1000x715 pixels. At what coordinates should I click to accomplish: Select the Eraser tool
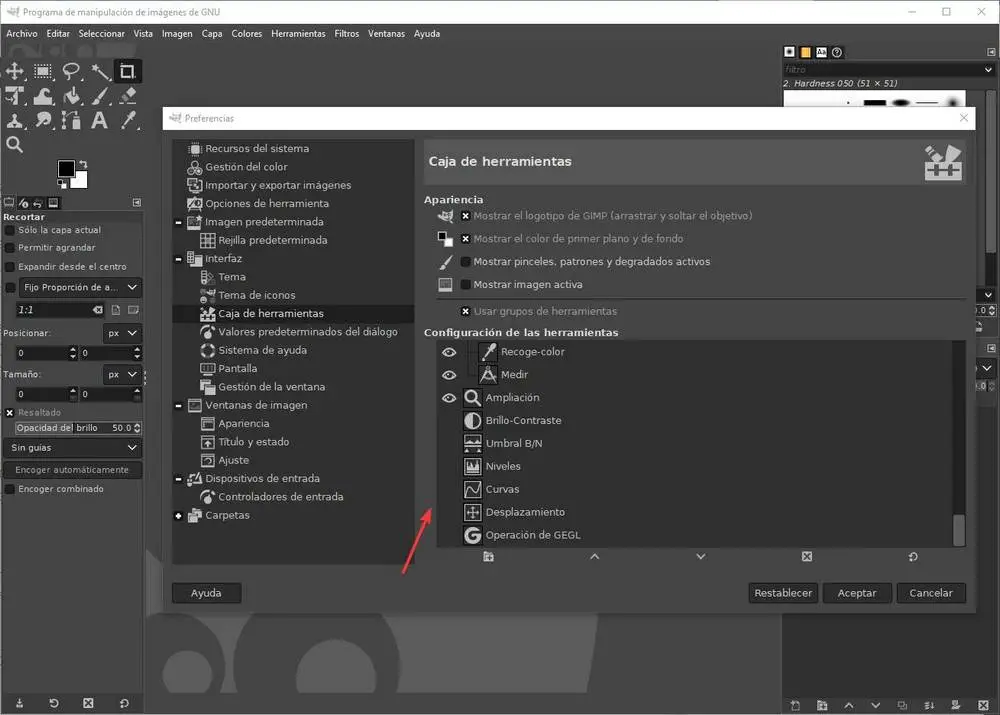tap(128, 96)
